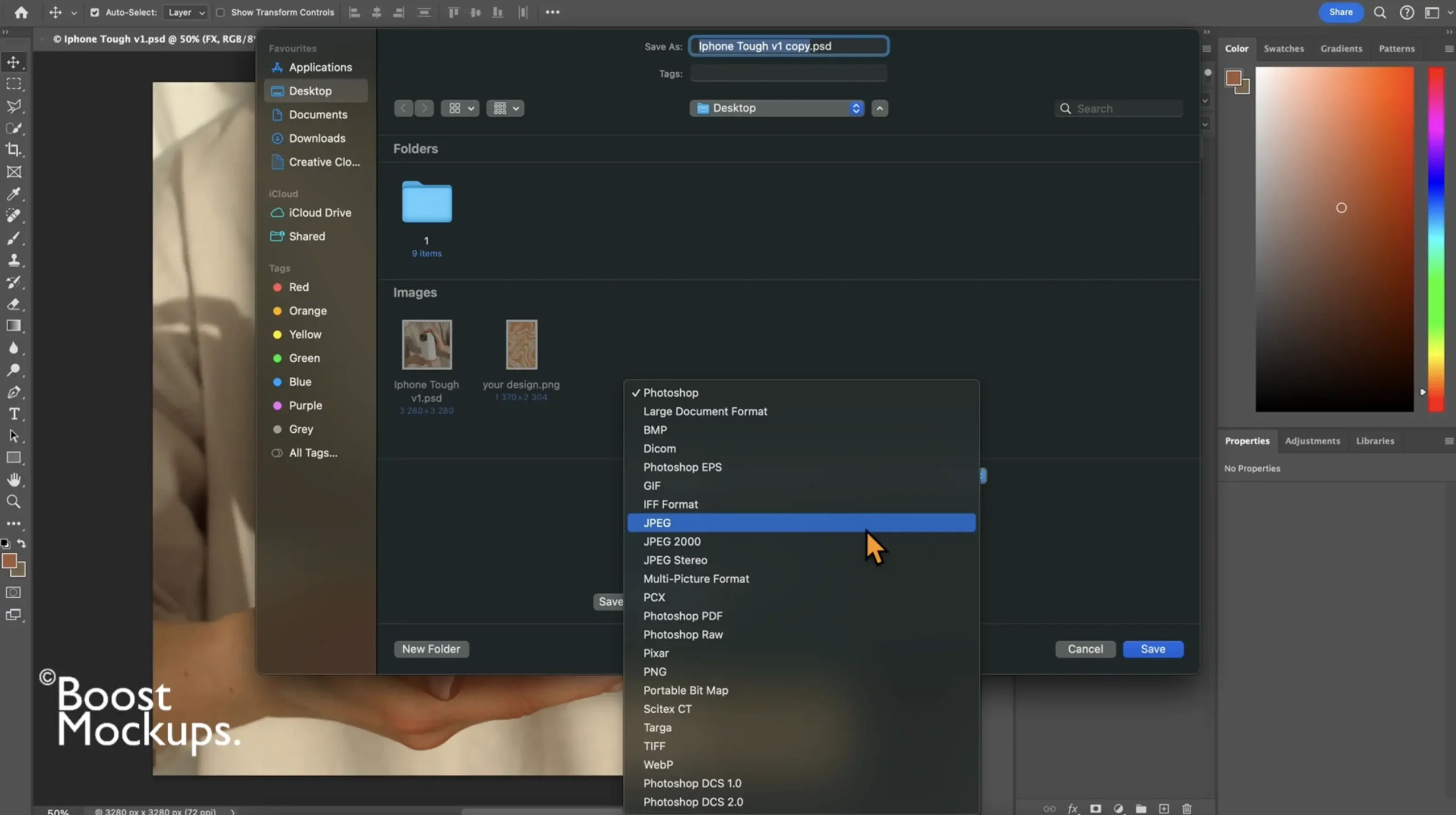This screenshot has height=815, width=1456.
Task: Click the foreground color swatch in Color panel
Action: coord(1233,78)
